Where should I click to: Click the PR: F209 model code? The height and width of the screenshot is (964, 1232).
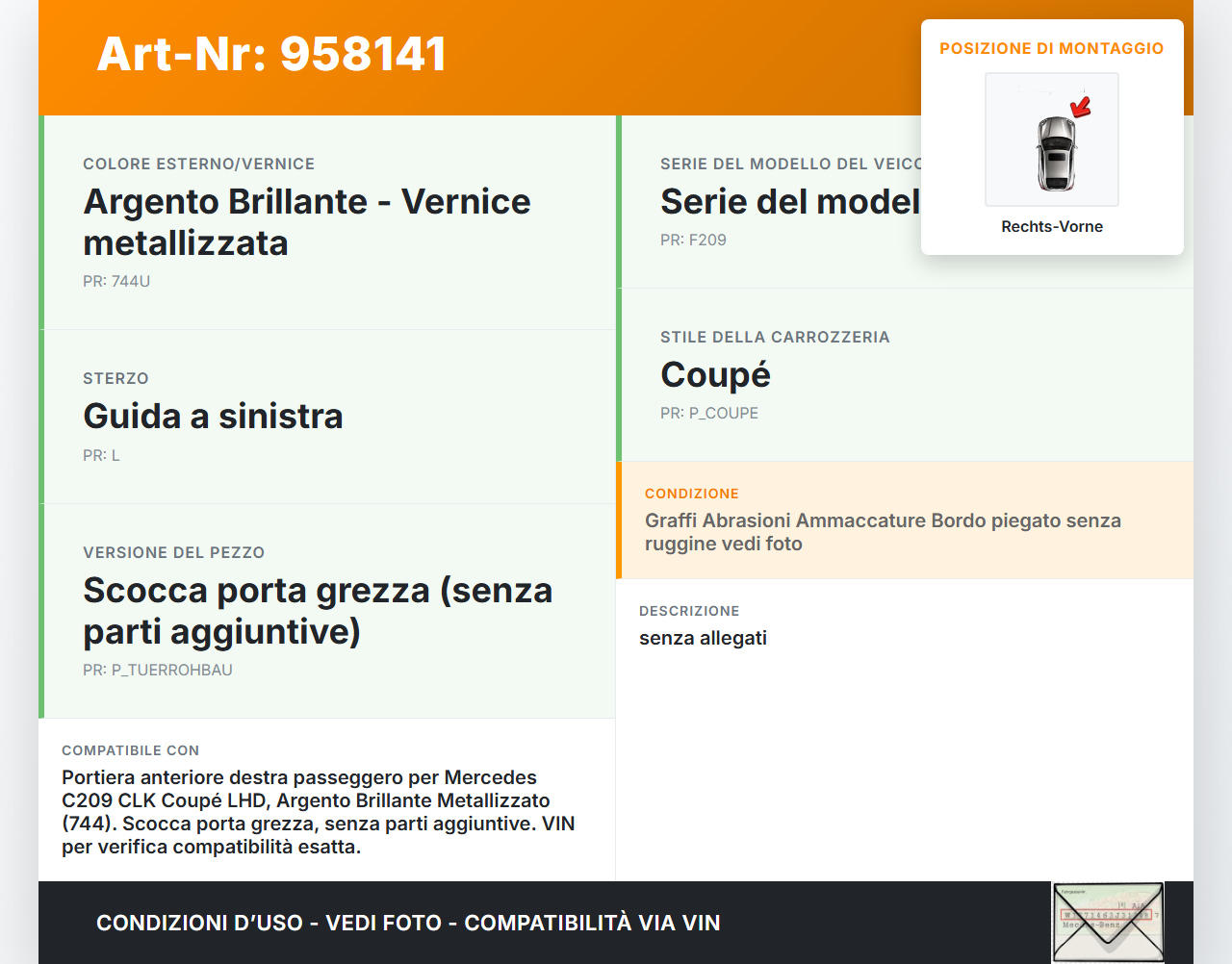(x=692, y=240)
